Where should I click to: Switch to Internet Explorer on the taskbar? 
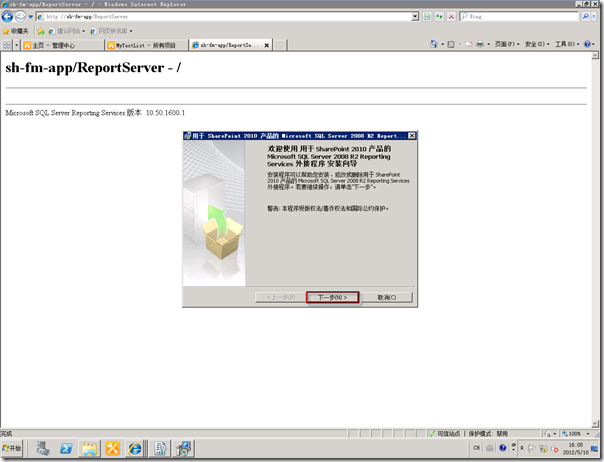click(x=135, y=449)
